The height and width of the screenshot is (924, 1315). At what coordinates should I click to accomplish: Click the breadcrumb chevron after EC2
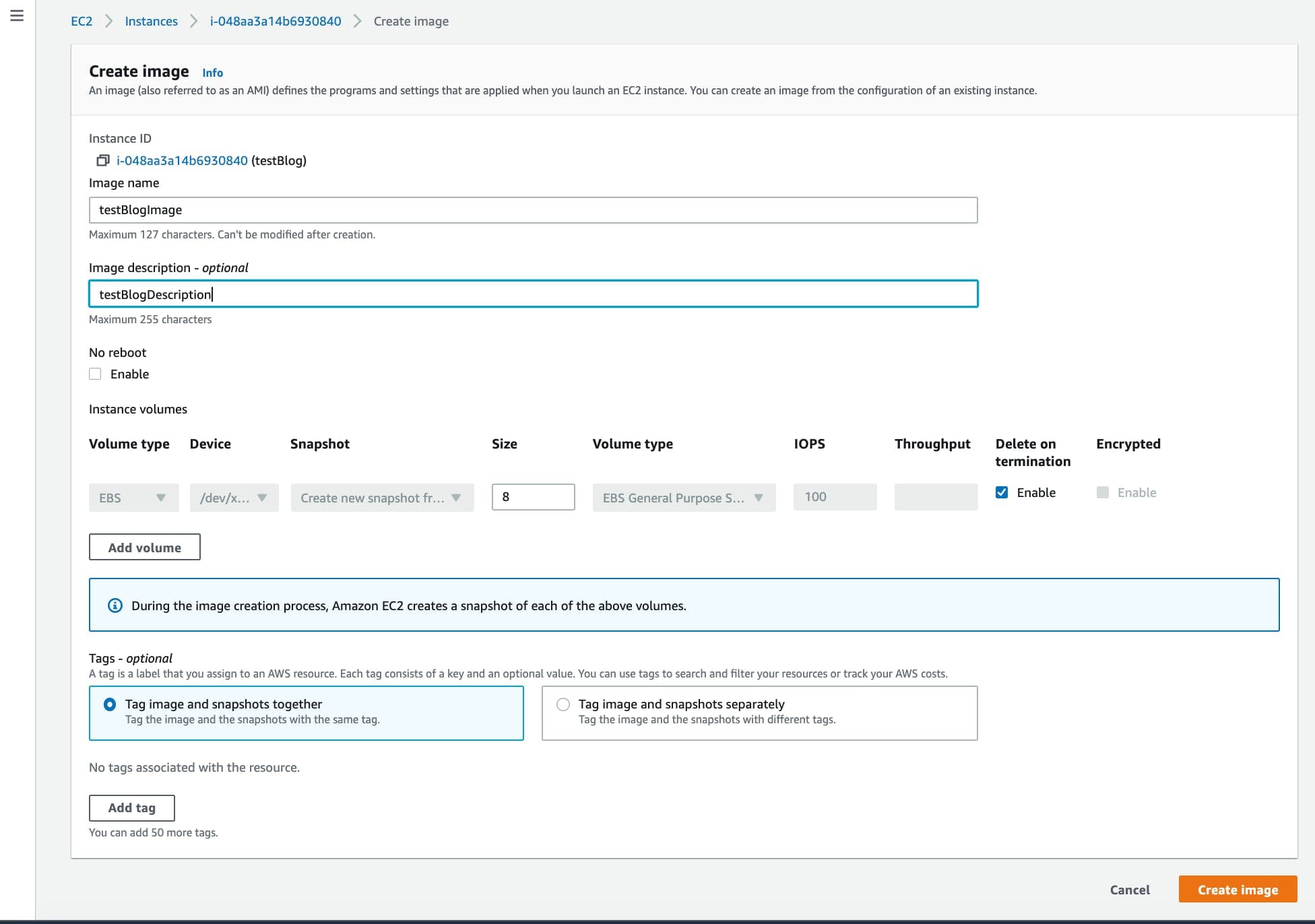pos(108,21)
